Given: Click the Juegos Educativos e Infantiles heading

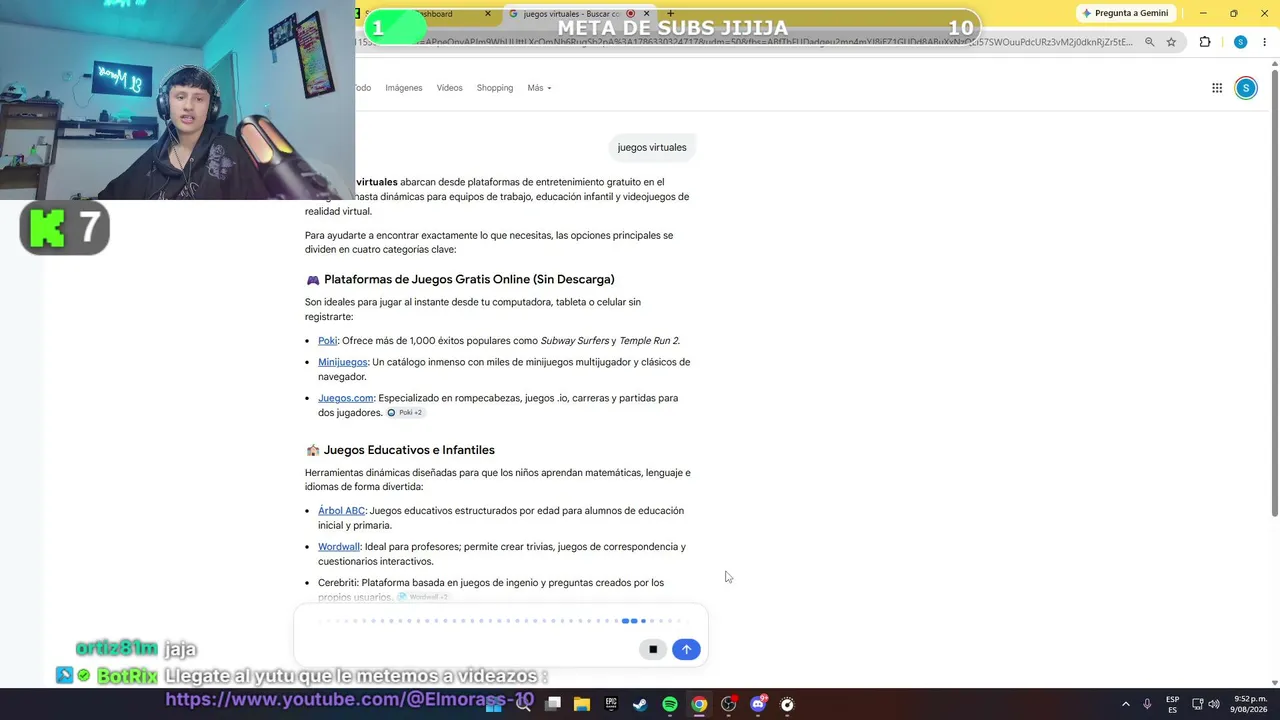Looking at the screenshot, I should (x=409, y=450).
